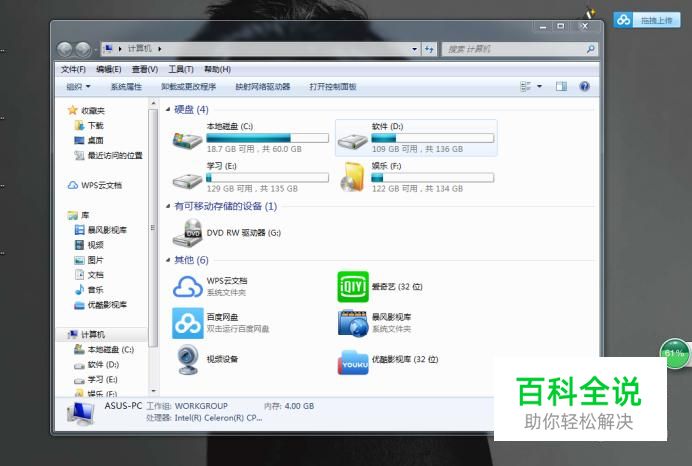692x466 pixels.
Task: Click 映射网络驱动器 button
Action: pyautogui.click(x=263, y=86)
